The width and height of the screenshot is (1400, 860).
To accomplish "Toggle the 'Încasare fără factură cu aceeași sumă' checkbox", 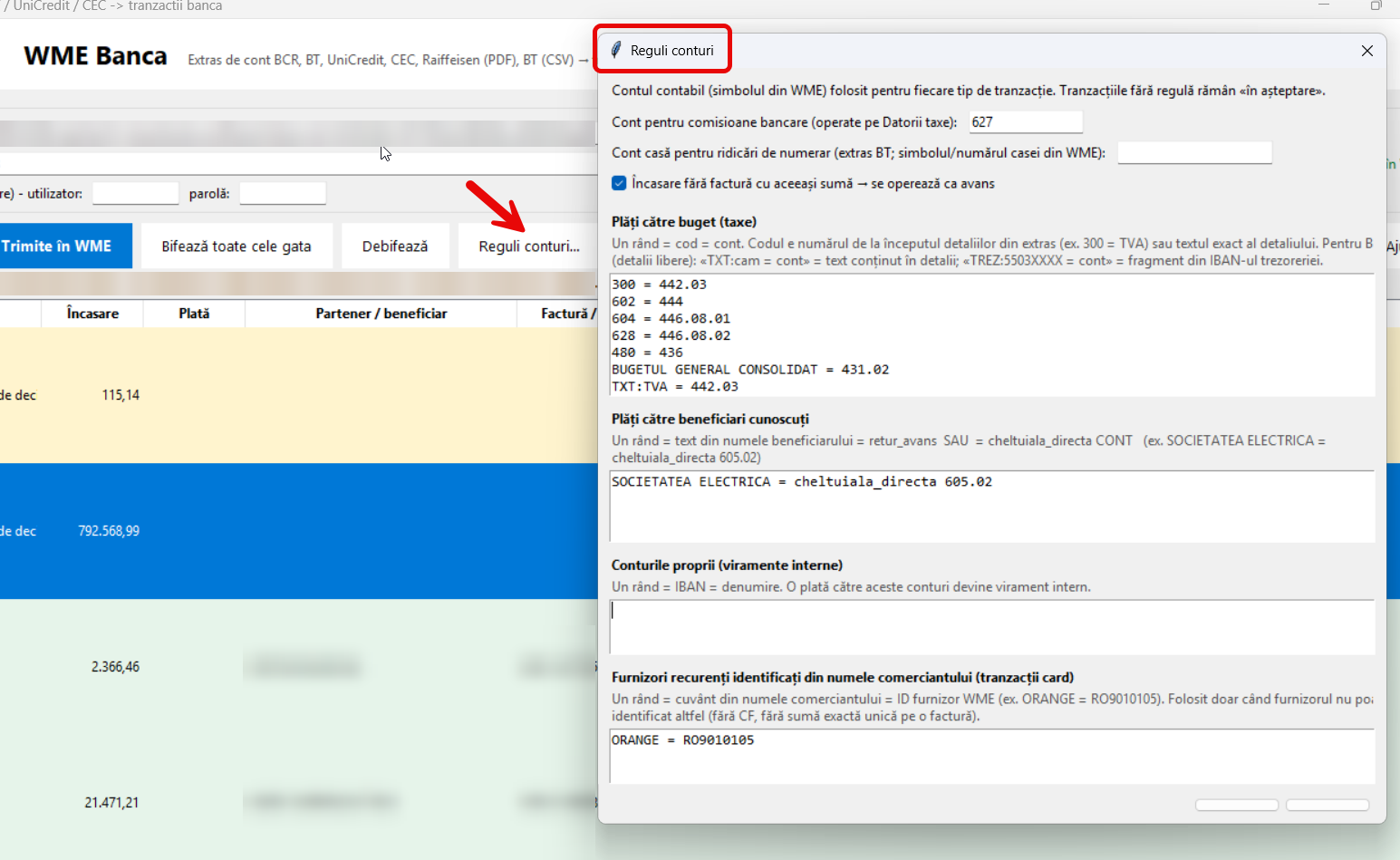I will click(619, 183).
